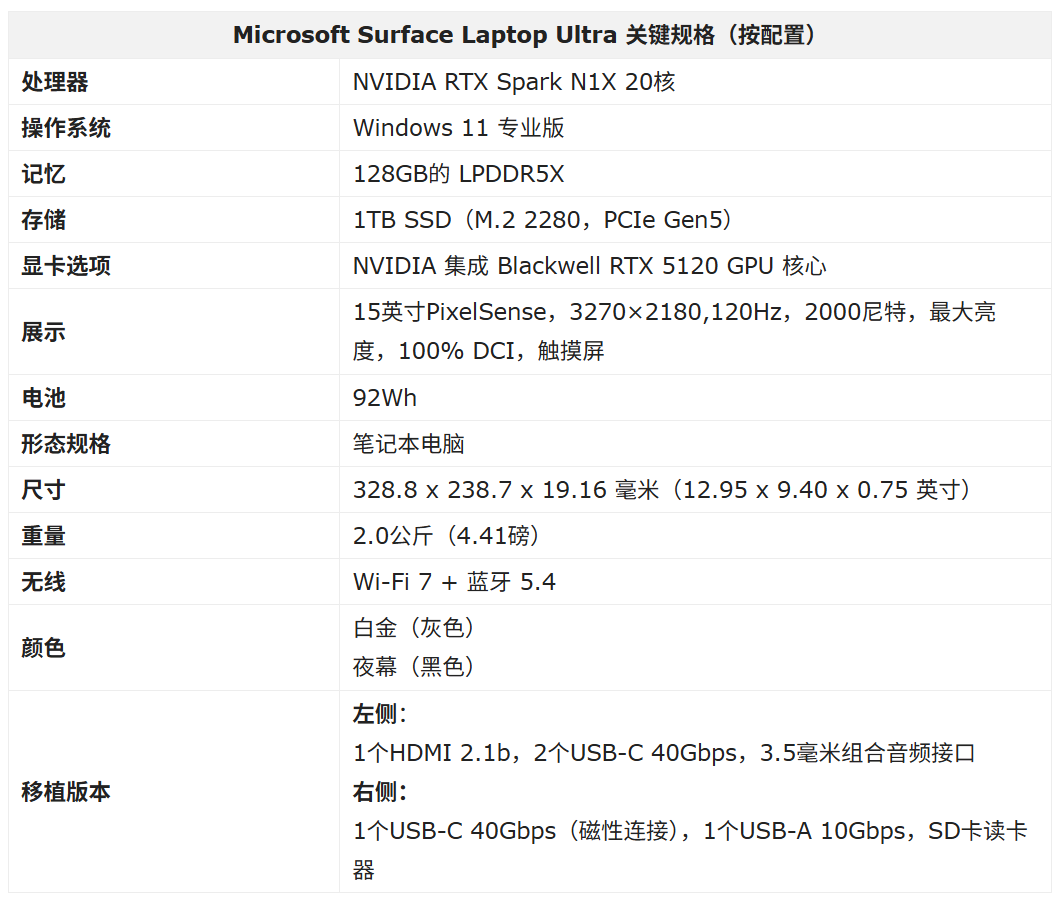Screen dimensions: 1058x900
Task: Click NVIDIA RTX Spark N1X 20核 value
Action: 514,82
